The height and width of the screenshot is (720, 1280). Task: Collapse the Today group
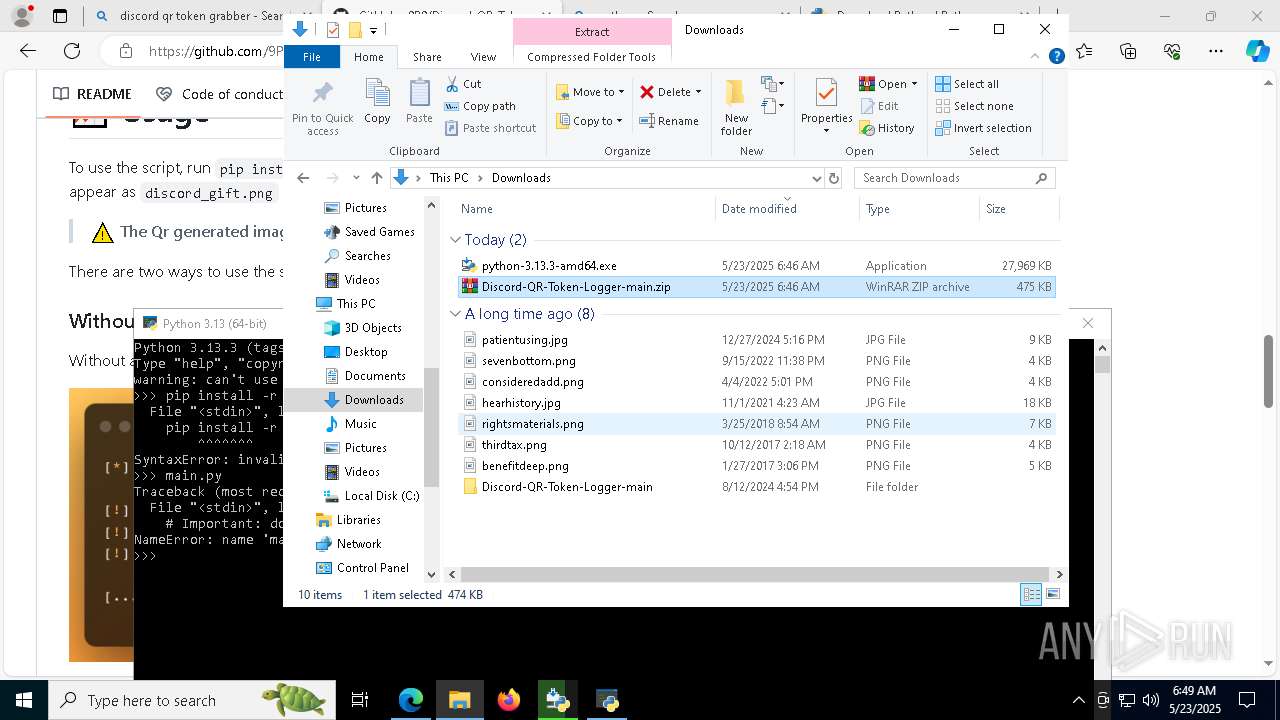coord(455,240)
